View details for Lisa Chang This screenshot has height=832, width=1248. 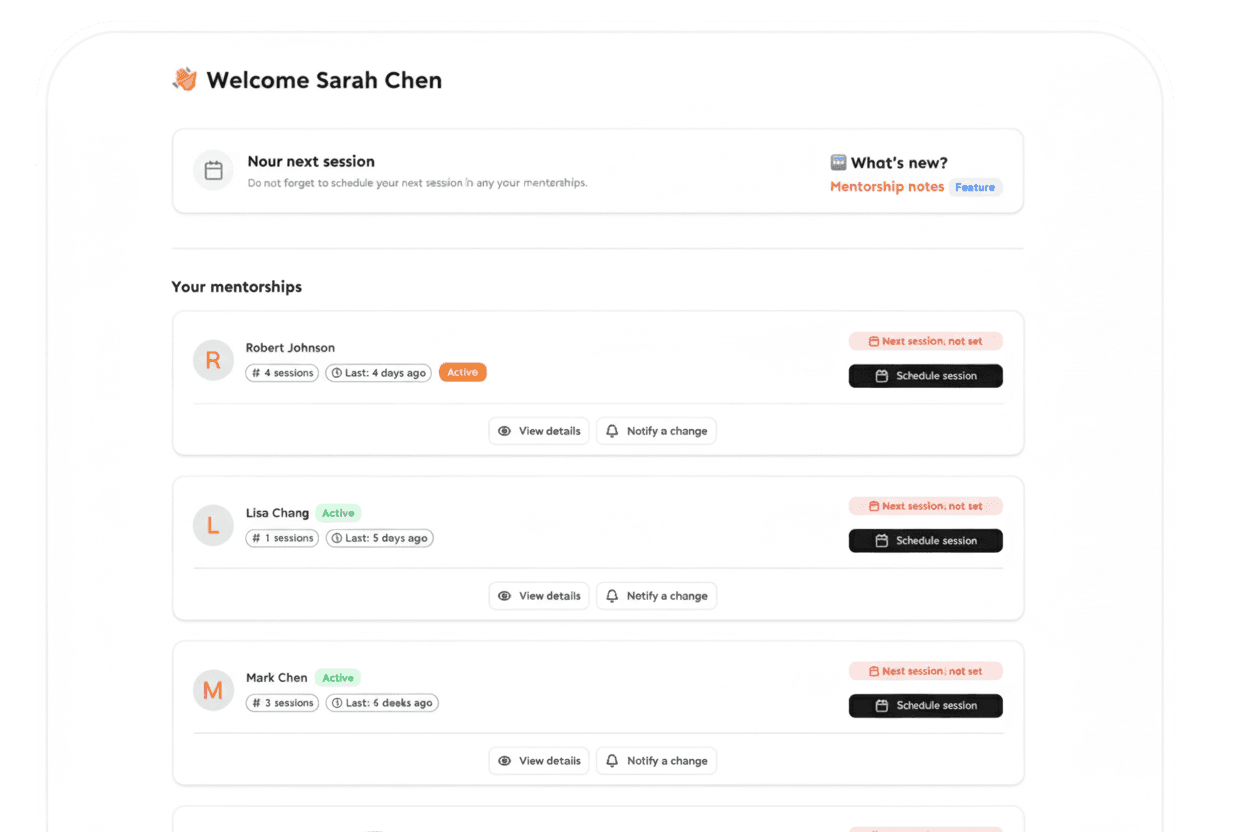pos(539,596)
